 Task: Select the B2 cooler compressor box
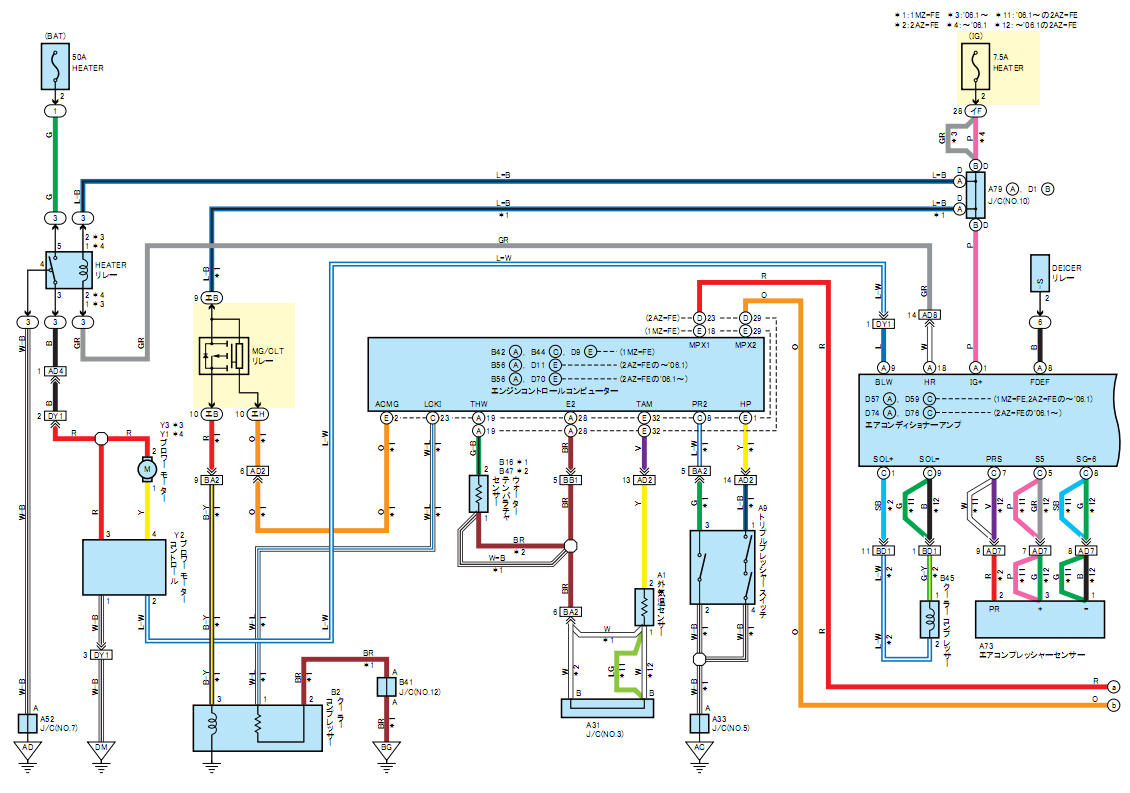[x=257, y=728]
